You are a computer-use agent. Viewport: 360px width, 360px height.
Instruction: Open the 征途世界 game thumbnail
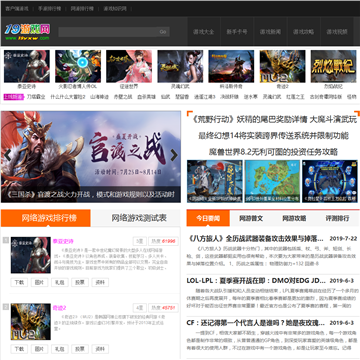coord(129,66)
